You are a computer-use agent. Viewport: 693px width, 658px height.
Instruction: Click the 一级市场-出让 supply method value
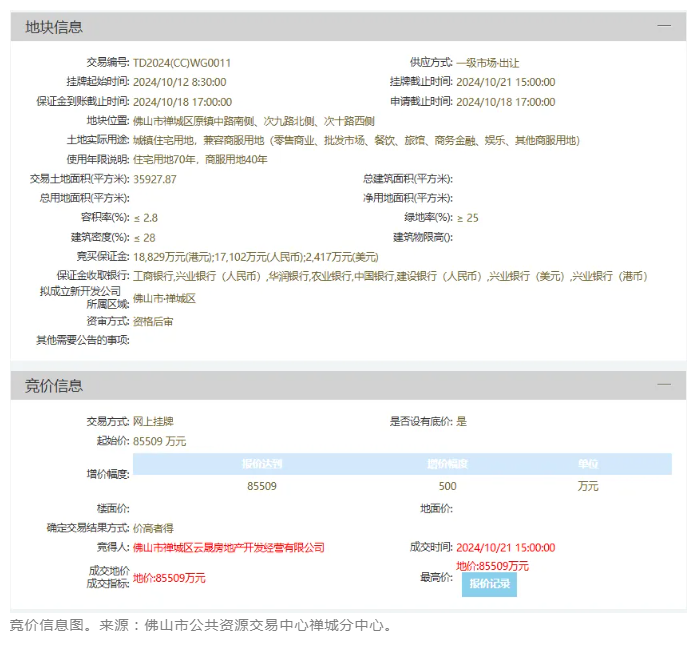[487, 62]
